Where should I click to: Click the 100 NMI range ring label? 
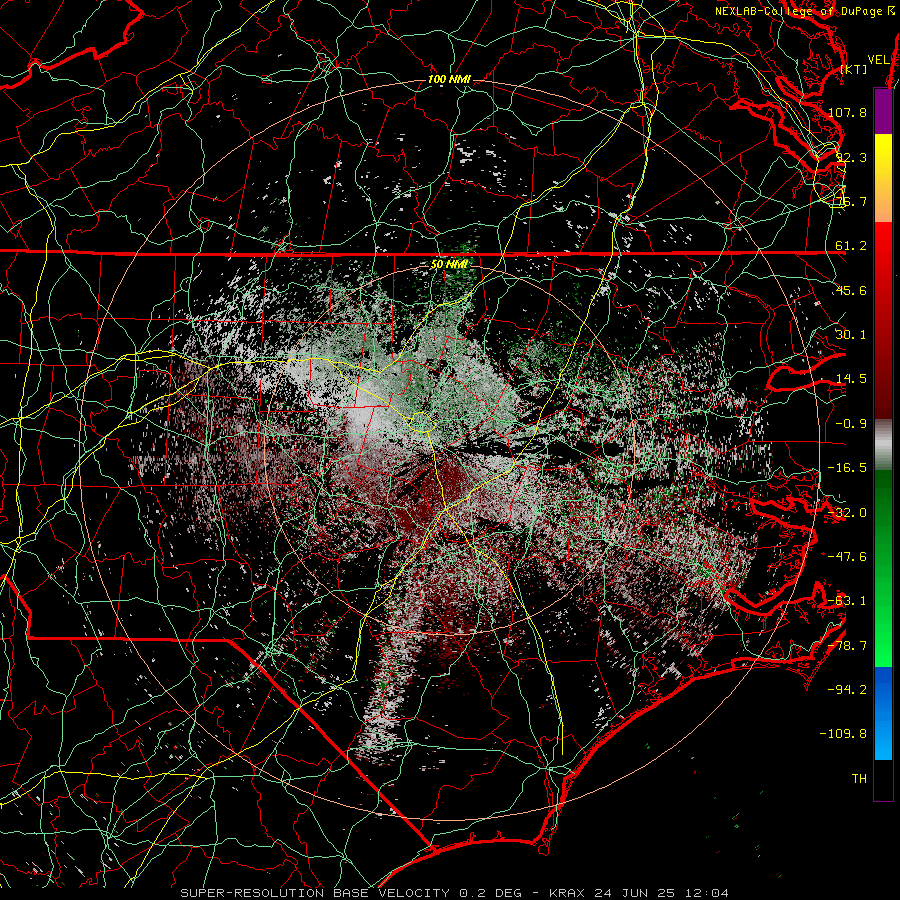click(x=449, y=79)
